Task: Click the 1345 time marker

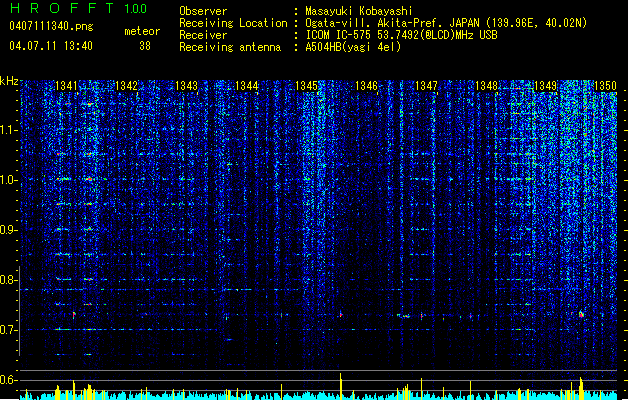Action: (x=306, y=86)
